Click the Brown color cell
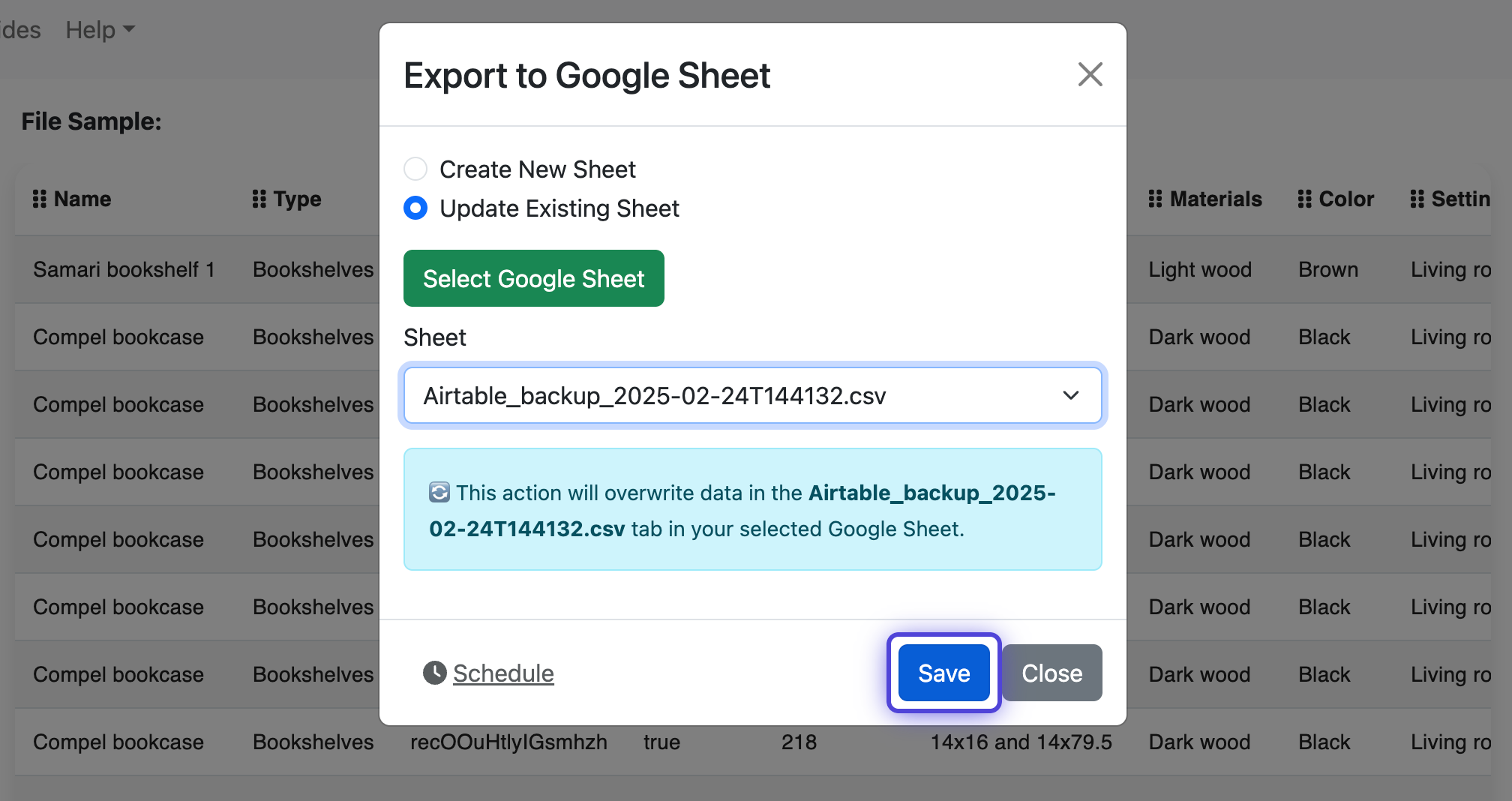Screen dimensions: 1512x801 (1328, 269)
